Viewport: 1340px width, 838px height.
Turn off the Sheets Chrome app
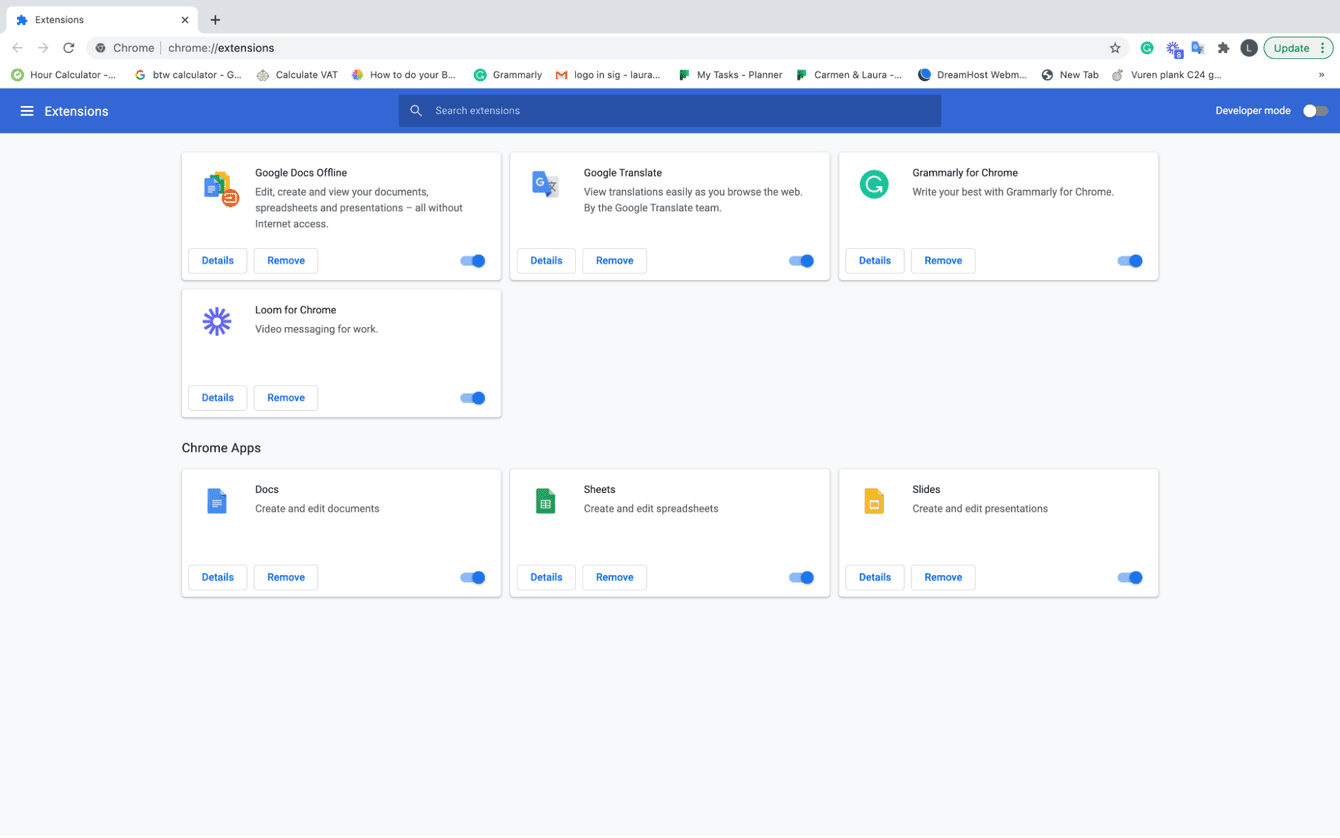coord(801,578)
